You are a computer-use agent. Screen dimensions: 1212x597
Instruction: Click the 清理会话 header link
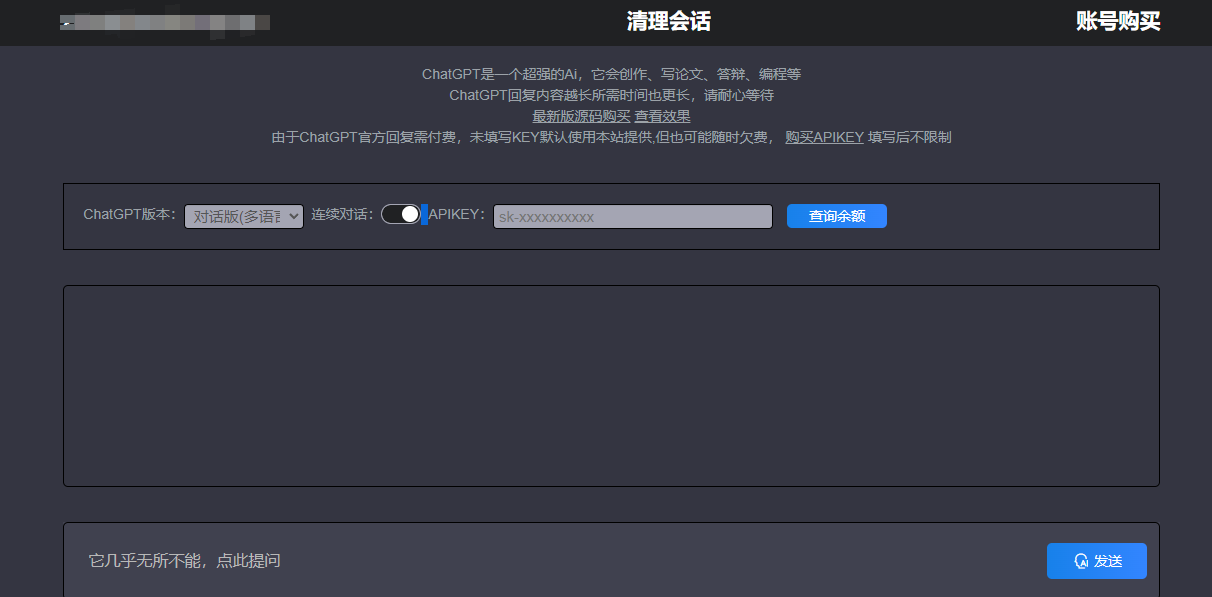pyautogui.click(x=668, y=22)
